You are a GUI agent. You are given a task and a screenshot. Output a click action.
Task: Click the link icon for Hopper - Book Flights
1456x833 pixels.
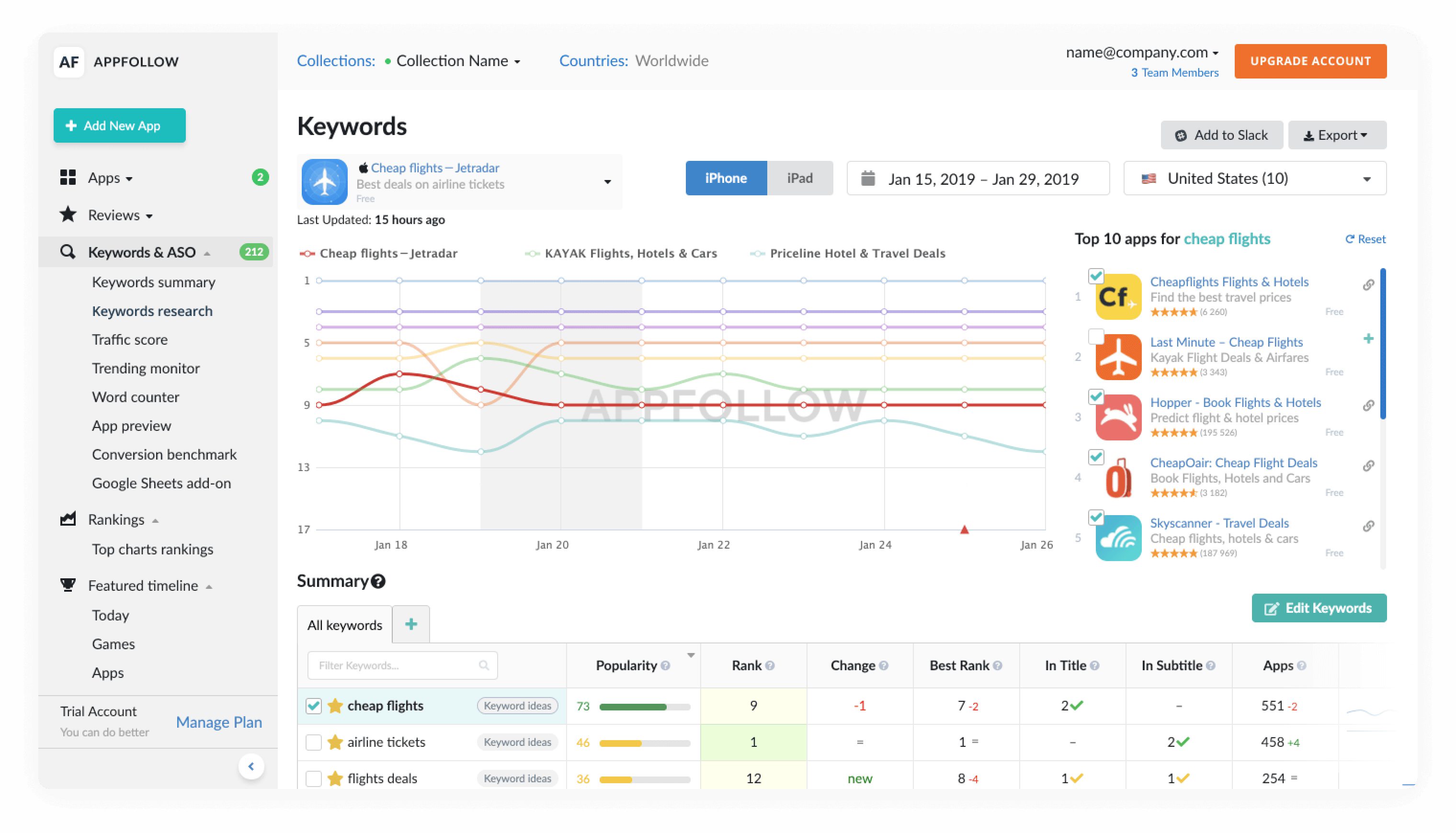pyautogui.click(x=1368, y=405)
